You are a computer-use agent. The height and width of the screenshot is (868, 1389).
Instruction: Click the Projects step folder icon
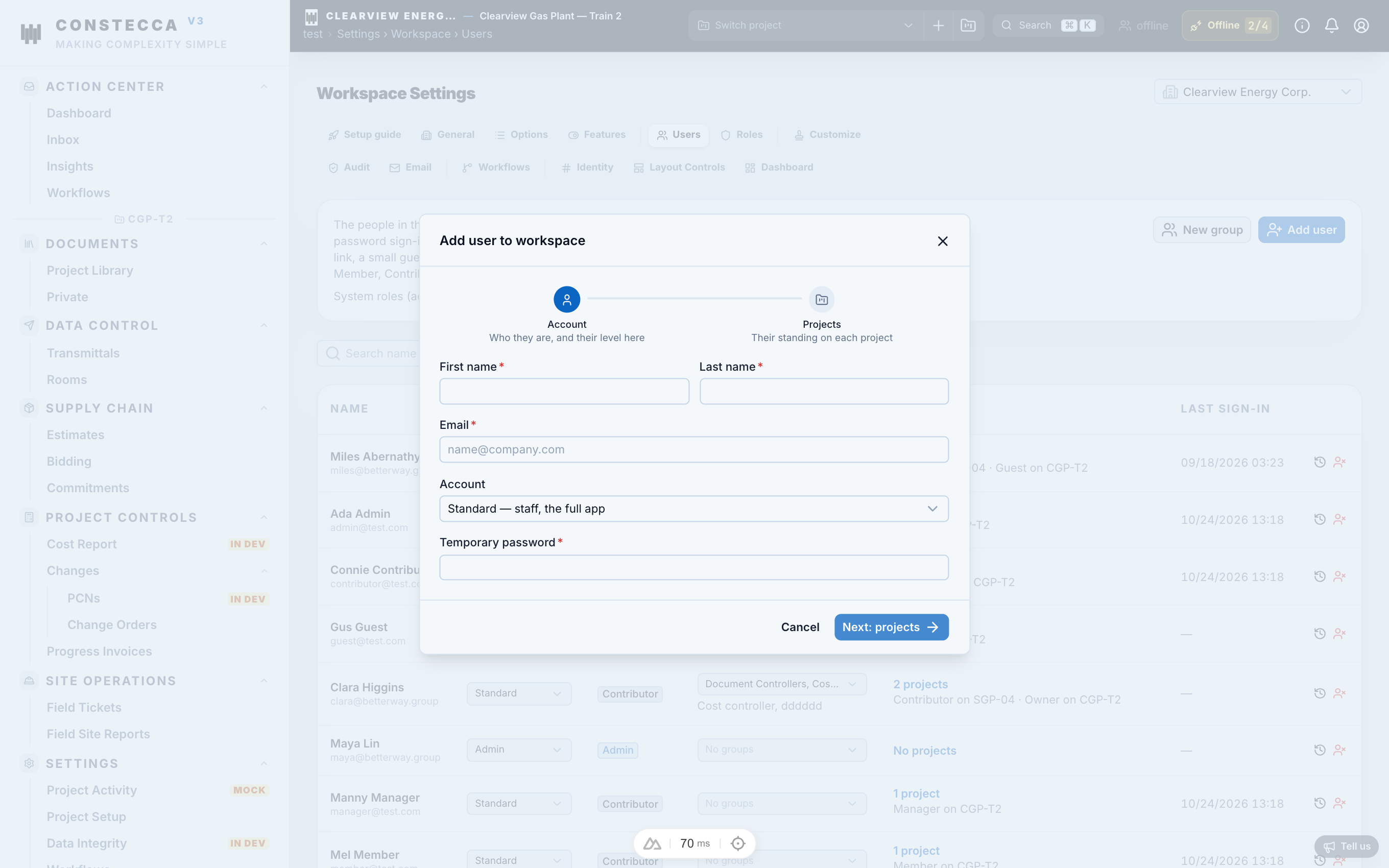click(821, 299)
